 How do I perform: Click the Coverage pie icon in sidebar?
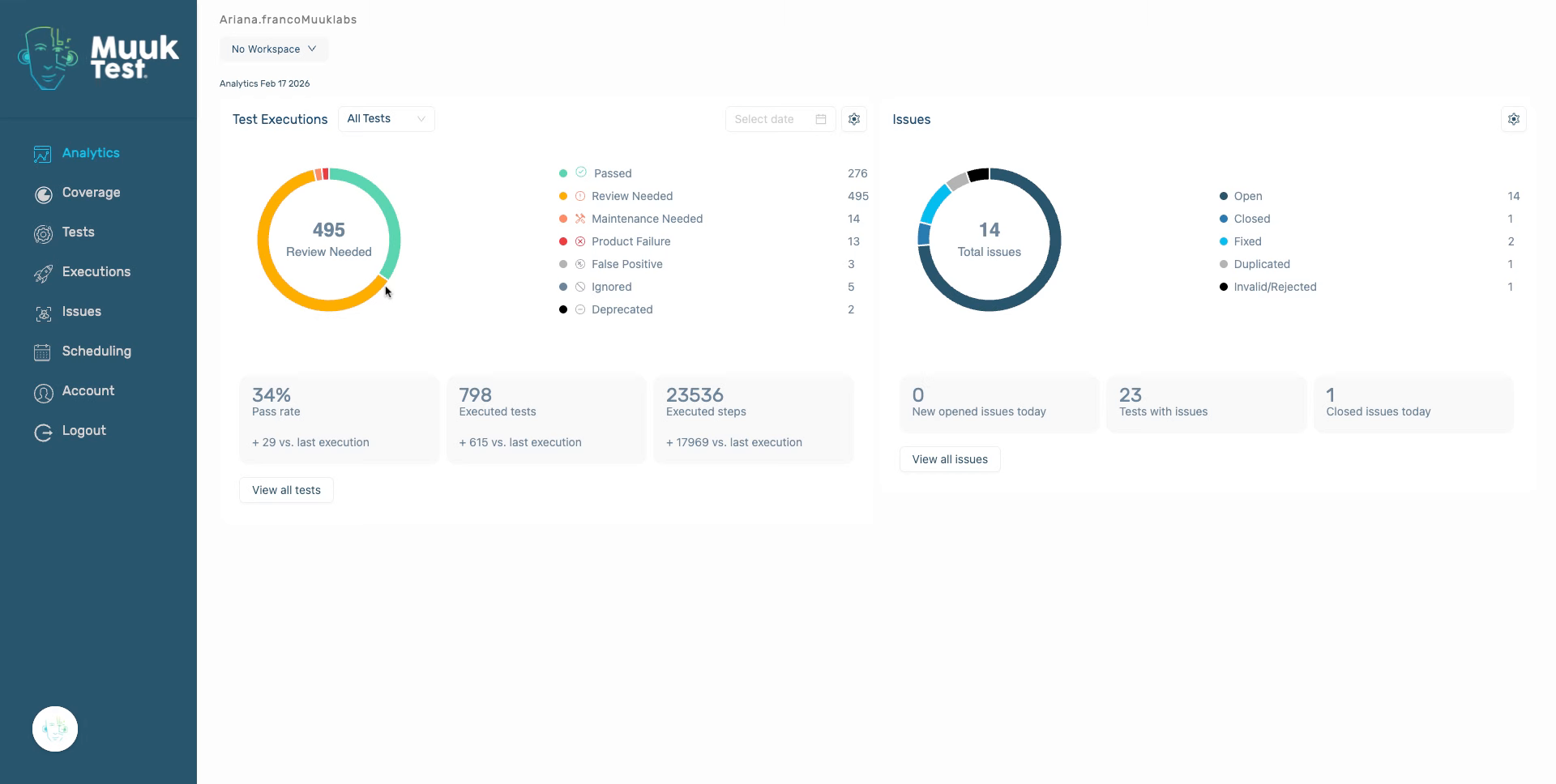click(x=43, y=194)
